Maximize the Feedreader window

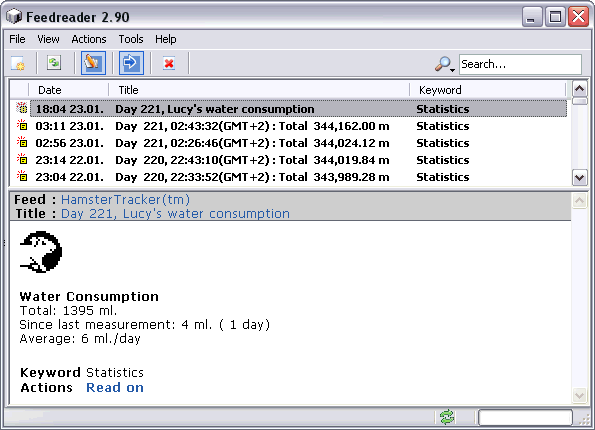click(555, 17)
